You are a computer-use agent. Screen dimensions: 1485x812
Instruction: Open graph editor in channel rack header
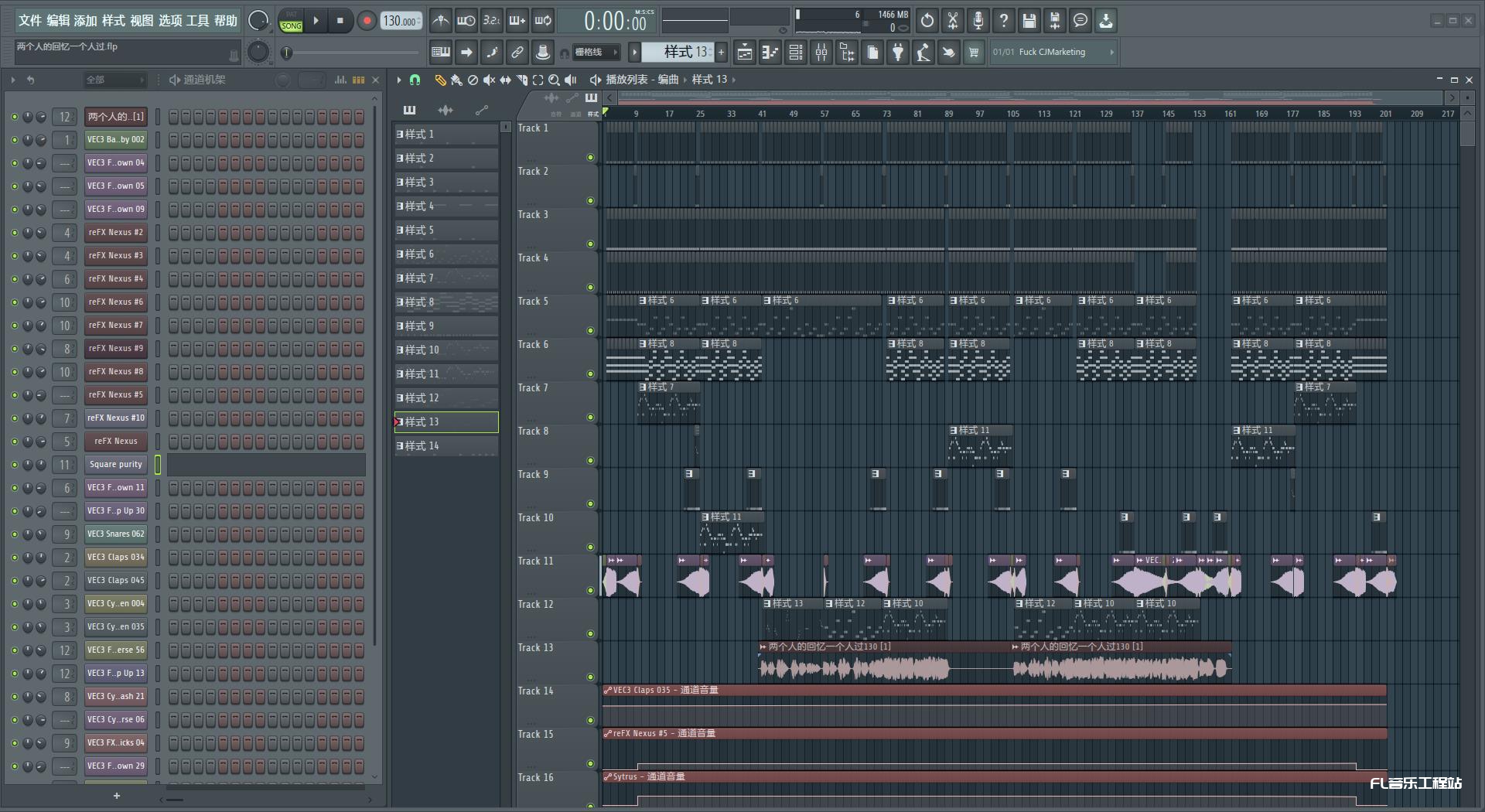tap(340, 80)
